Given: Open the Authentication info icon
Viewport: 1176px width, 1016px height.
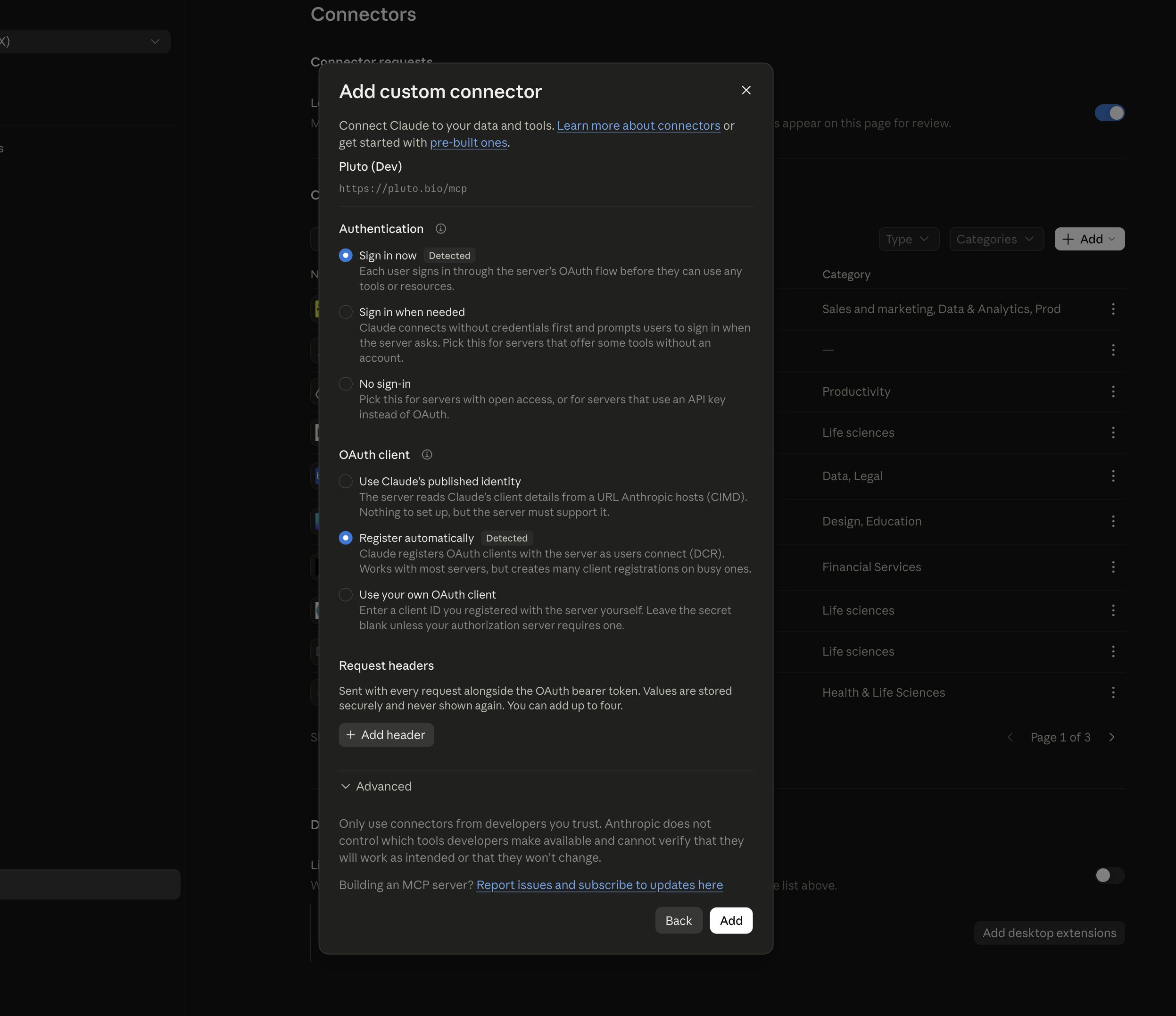Looking at the screenshot, I should (440, 229).
